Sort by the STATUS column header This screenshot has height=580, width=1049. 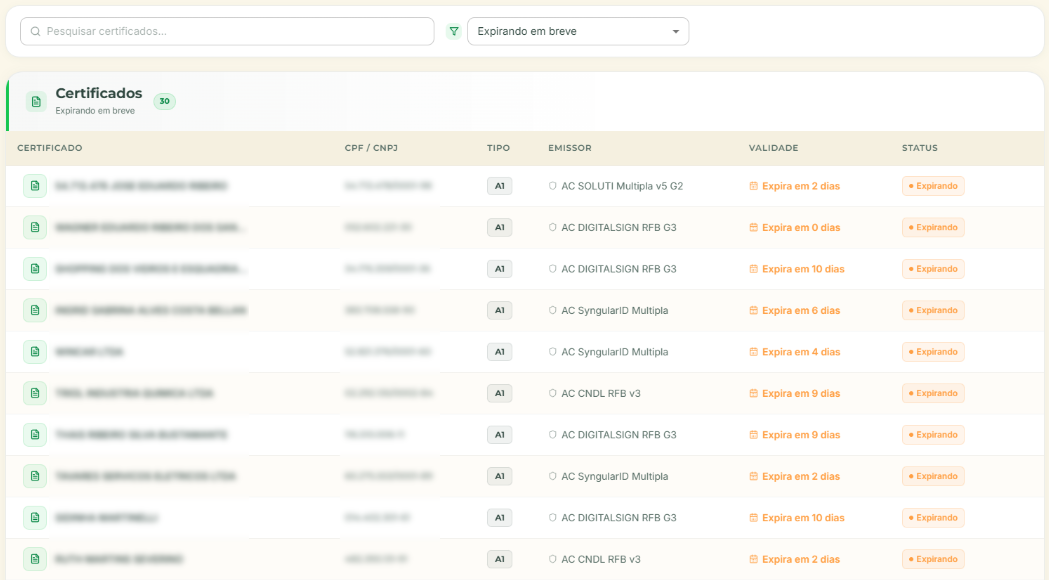tap(920, 148)
